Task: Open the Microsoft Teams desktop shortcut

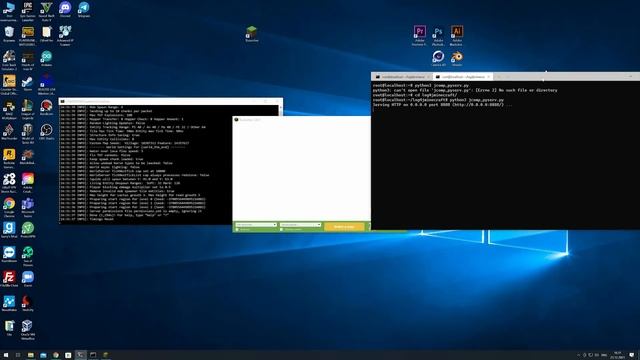Action: pyautogui.click(x=28, y=207)
